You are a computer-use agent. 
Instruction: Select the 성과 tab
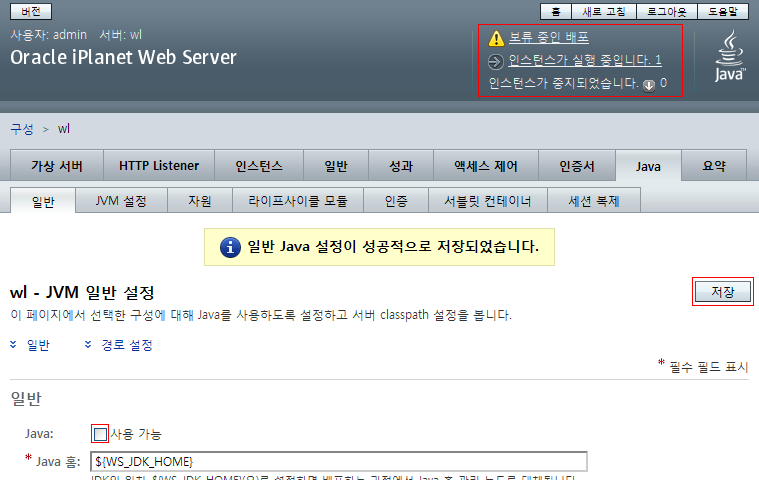[x=401, y=165]
